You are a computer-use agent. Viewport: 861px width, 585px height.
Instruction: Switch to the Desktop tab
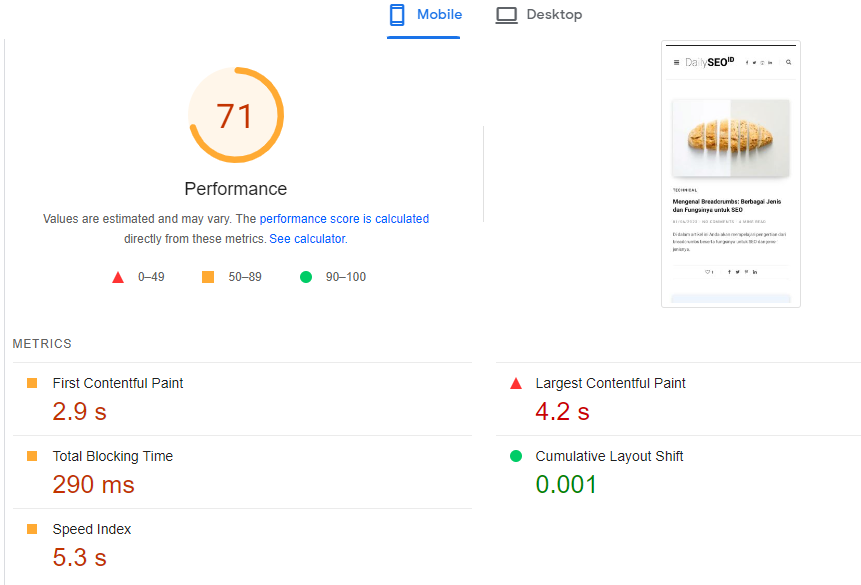(539, 14)
